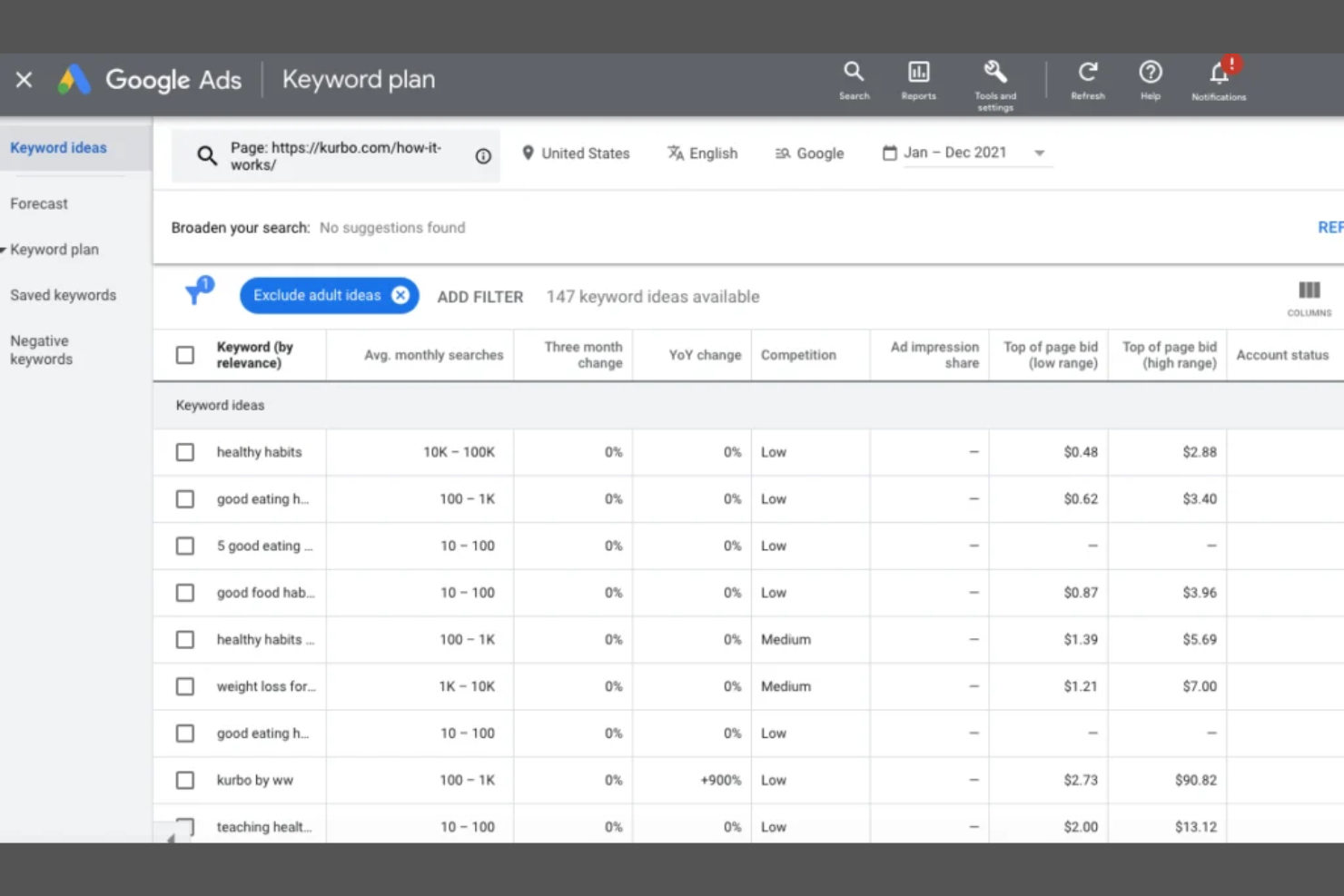Open Negative keywords section
The width and height of the screenshot is (1344, 896).
pyautogui.click(x=40, y=350)
